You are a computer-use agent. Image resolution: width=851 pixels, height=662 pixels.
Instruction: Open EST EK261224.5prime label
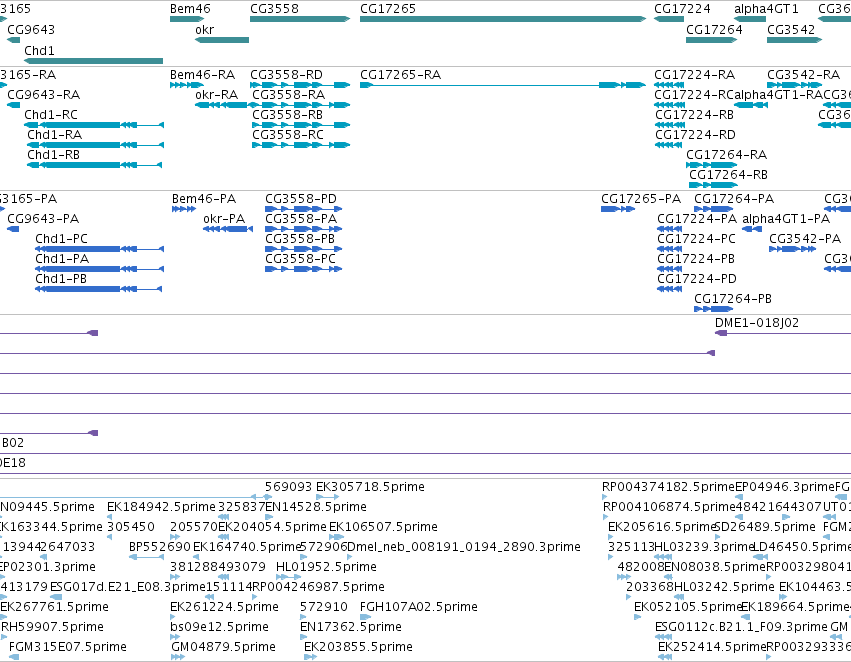224,607
